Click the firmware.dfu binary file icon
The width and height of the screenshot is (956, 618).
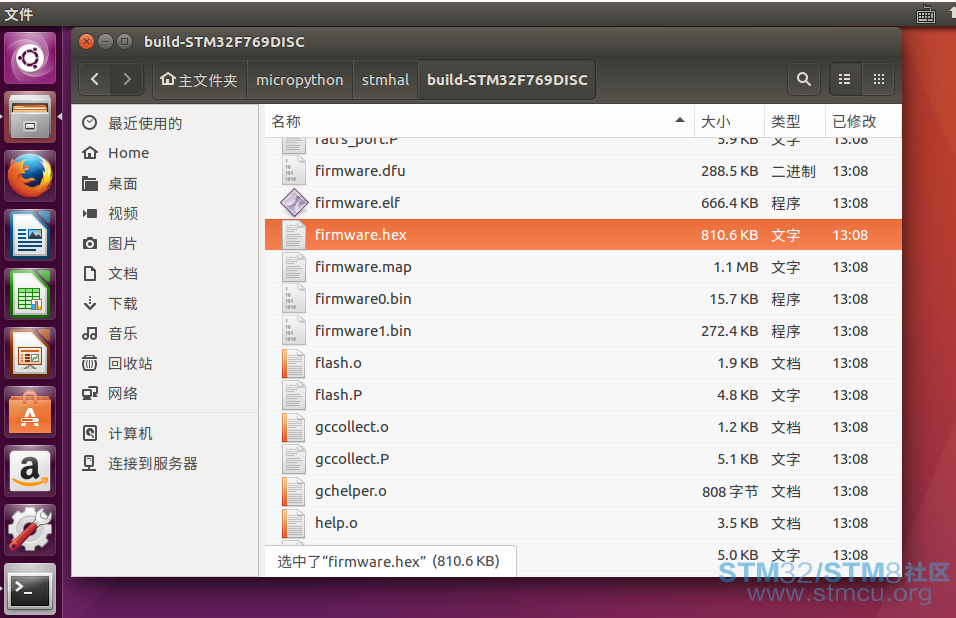(x=293, y=171)
